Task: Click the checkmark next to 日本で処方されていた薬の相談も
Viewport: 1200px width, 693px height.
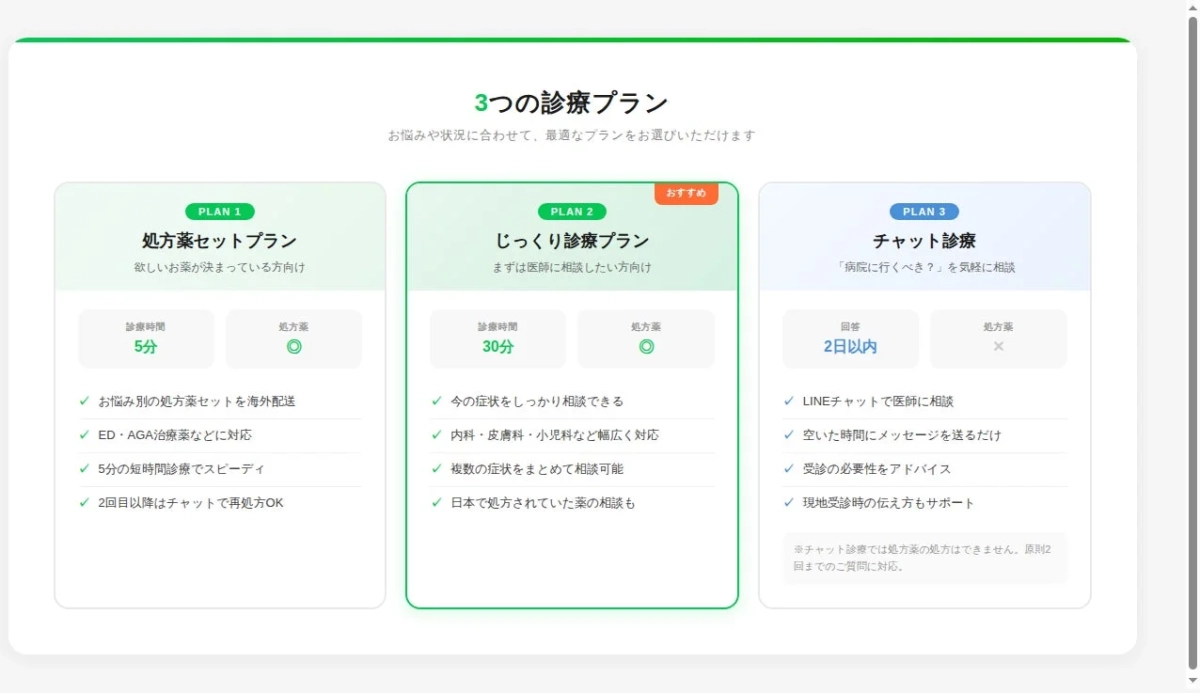Action: tap(437, 503)
